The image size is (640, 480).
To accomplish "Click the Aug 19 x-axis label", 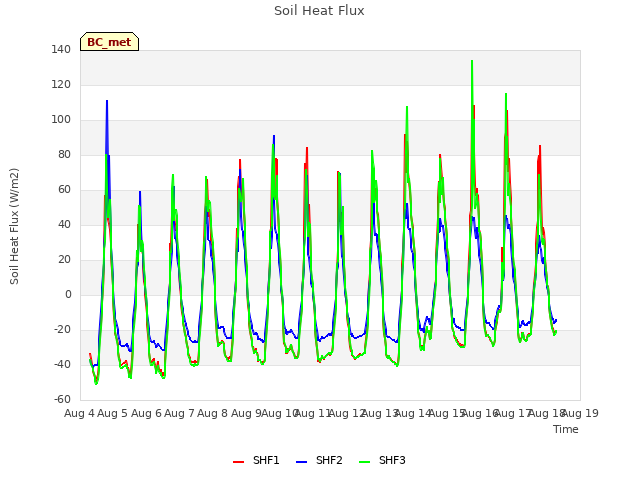I will pyautogui.click(x=581, y=413).
